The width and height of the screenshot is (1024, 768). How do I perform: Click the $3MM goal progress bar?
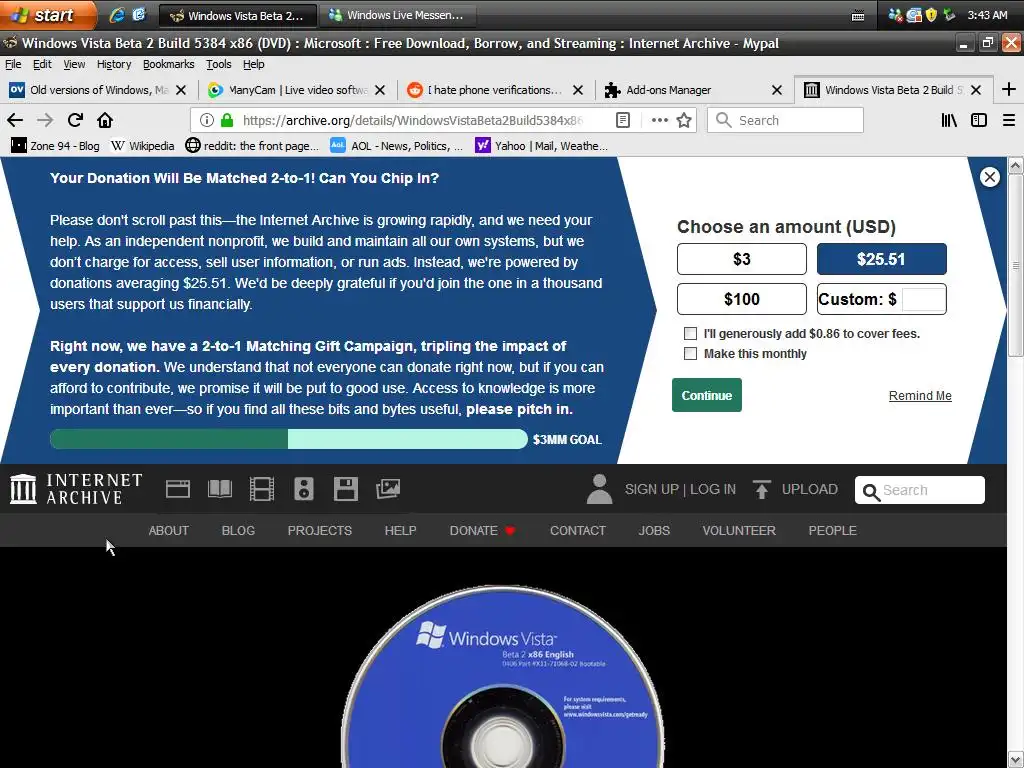(289, 439)
